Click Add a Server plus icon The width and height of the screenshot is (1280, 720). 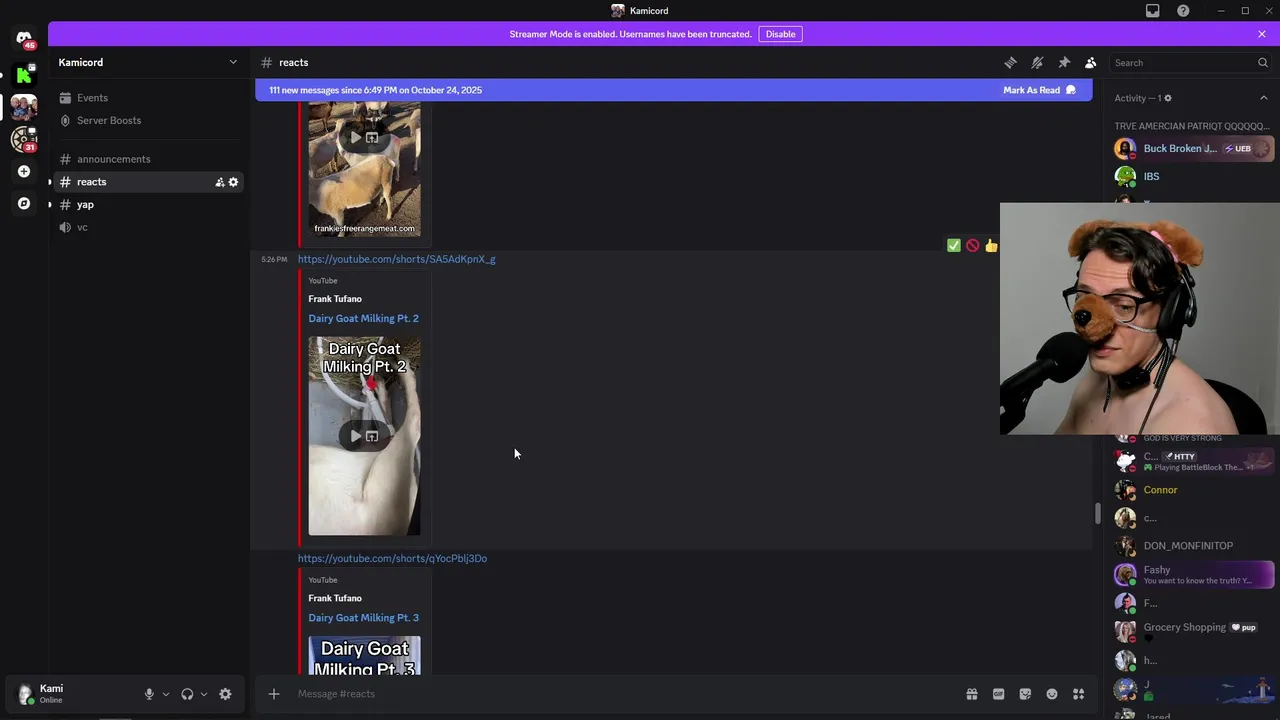(x=24, y=171)
